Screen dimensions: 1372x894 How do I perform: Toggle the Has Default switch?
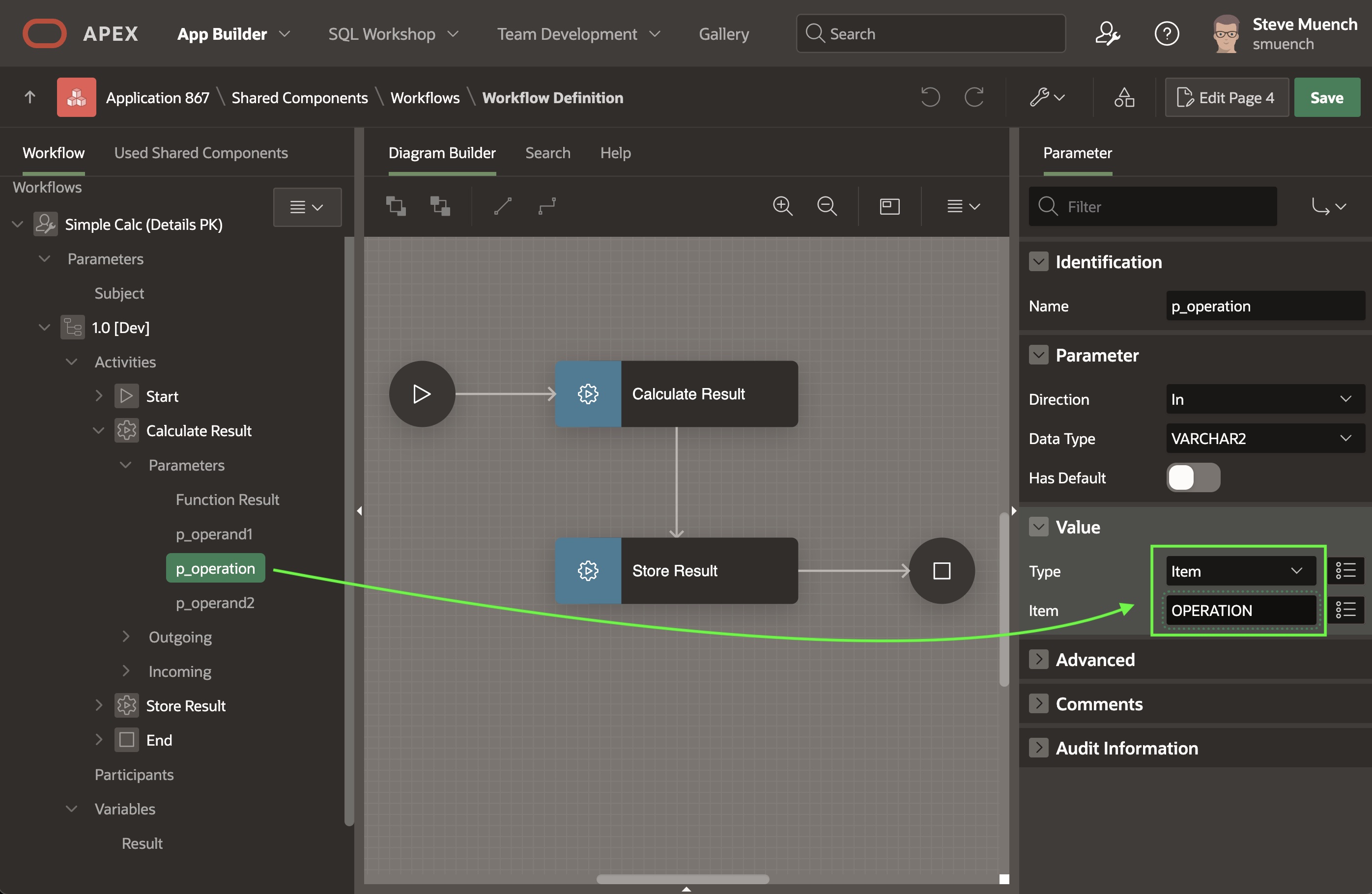[x=1193, y=477]
